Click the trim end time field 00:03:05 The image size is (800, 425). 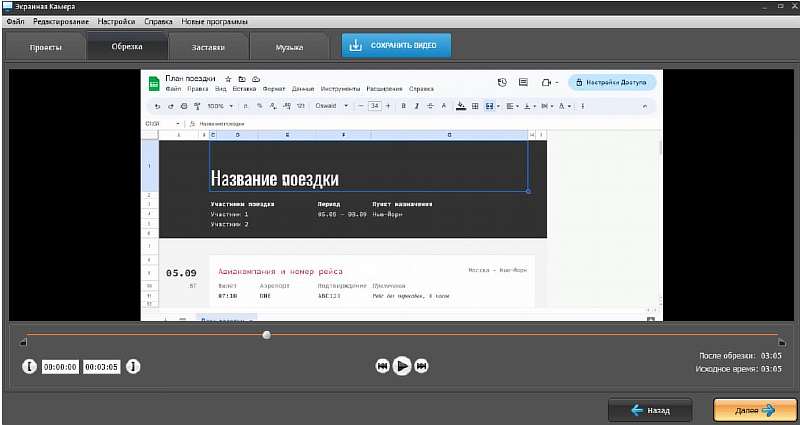tap(101, 367)
